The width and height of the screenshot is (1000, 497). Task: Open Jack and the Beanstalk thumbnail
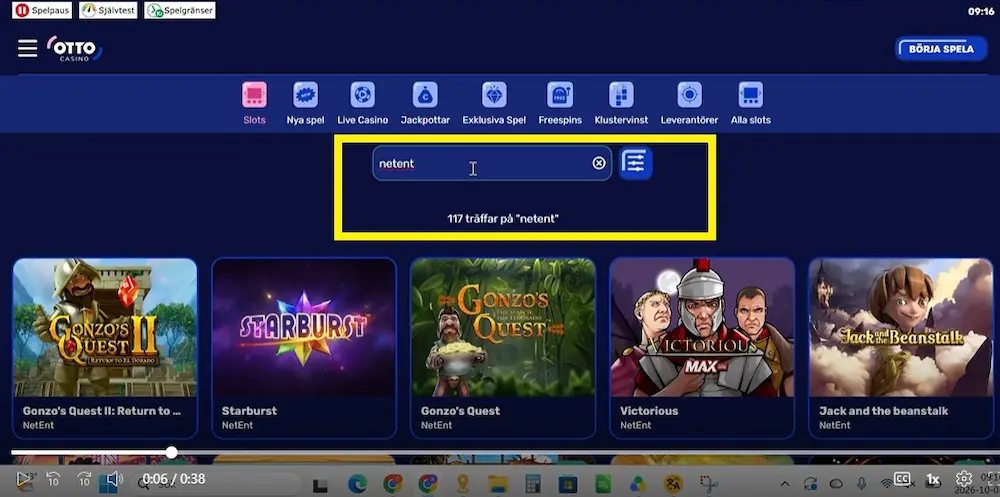[x=901, y=328]
